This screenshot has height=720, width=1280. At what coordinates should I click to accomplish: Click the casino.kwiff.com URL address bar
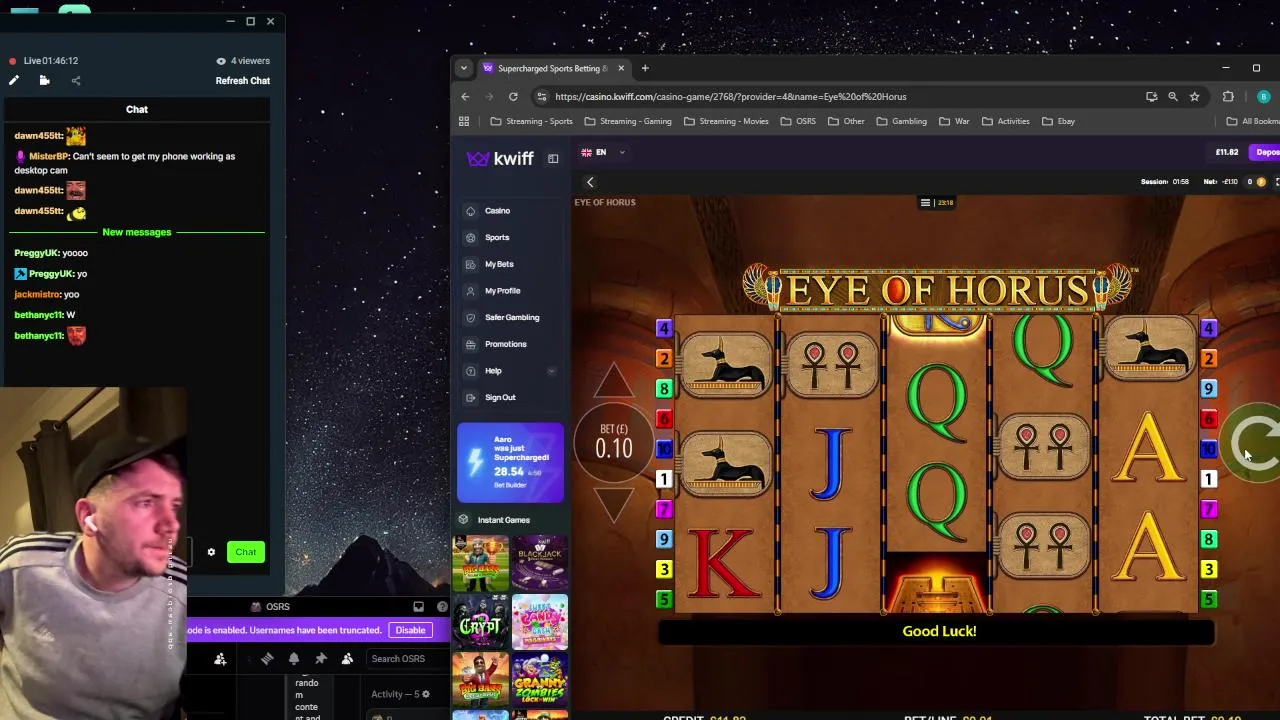[x=840, y=97]
